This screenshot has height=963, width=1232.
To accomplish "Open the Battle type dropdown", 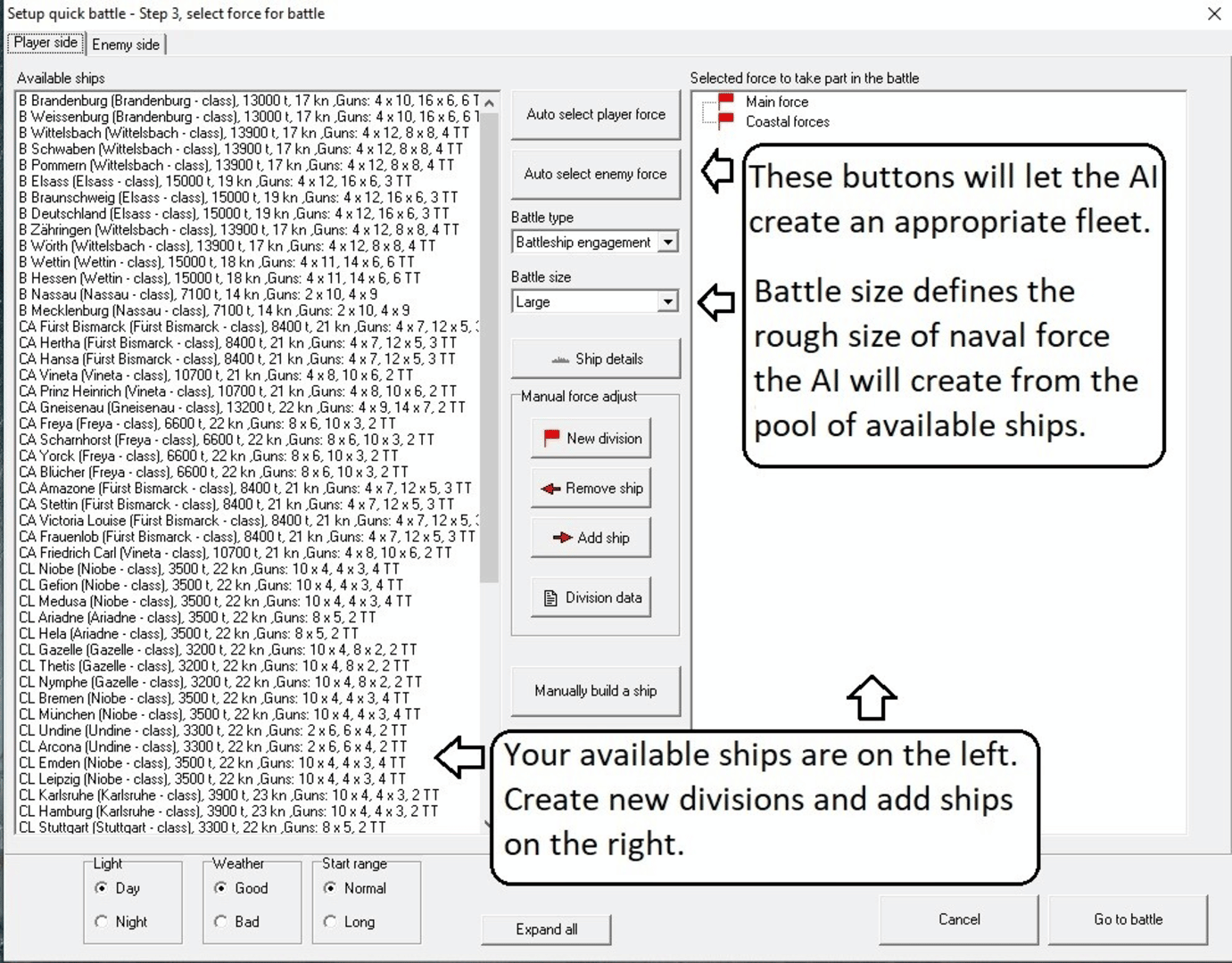I will [667, 243].
